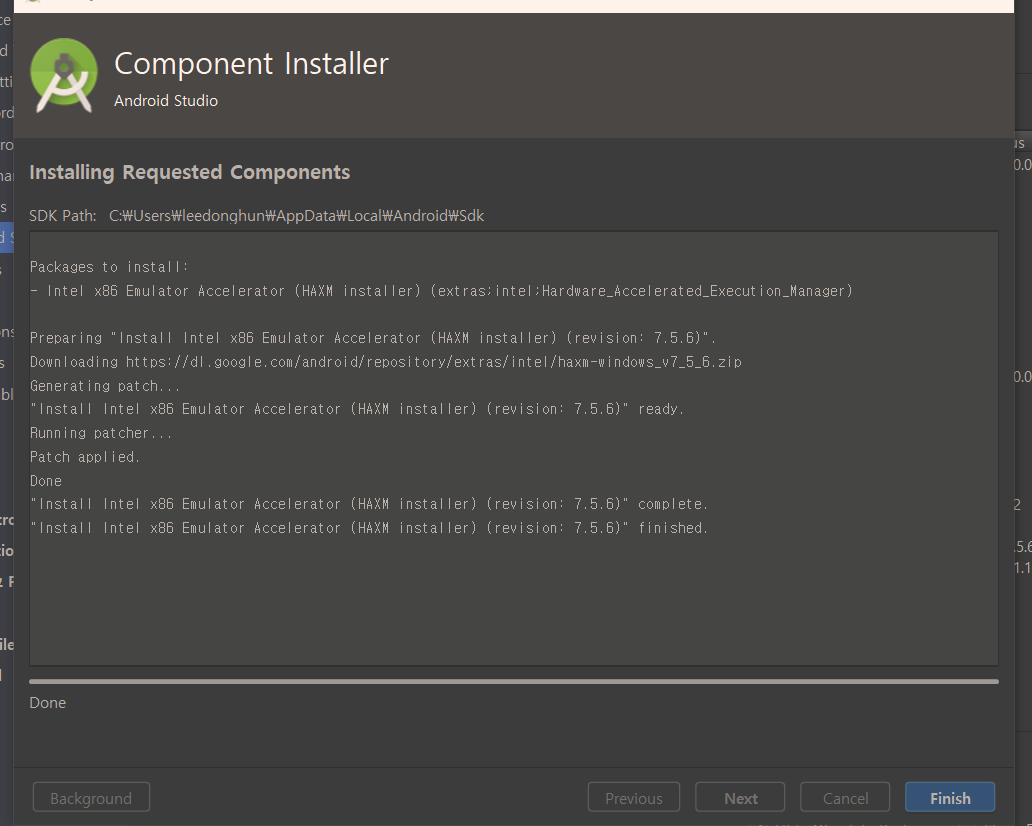Screen dimensions: 1032x826
Task: Click the "Installing Requested Components" heading
Action: [x=190, y=172]
